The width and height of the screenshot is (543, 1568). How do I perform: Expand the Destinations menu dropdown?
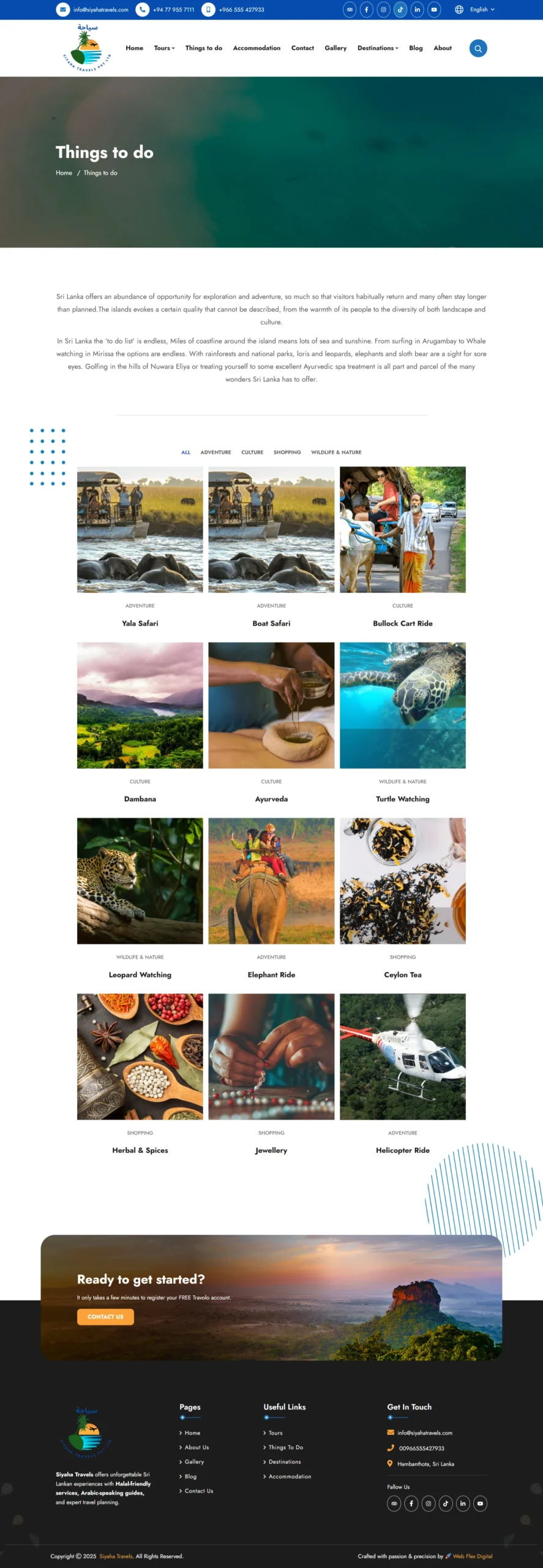(x=378, y=48)
